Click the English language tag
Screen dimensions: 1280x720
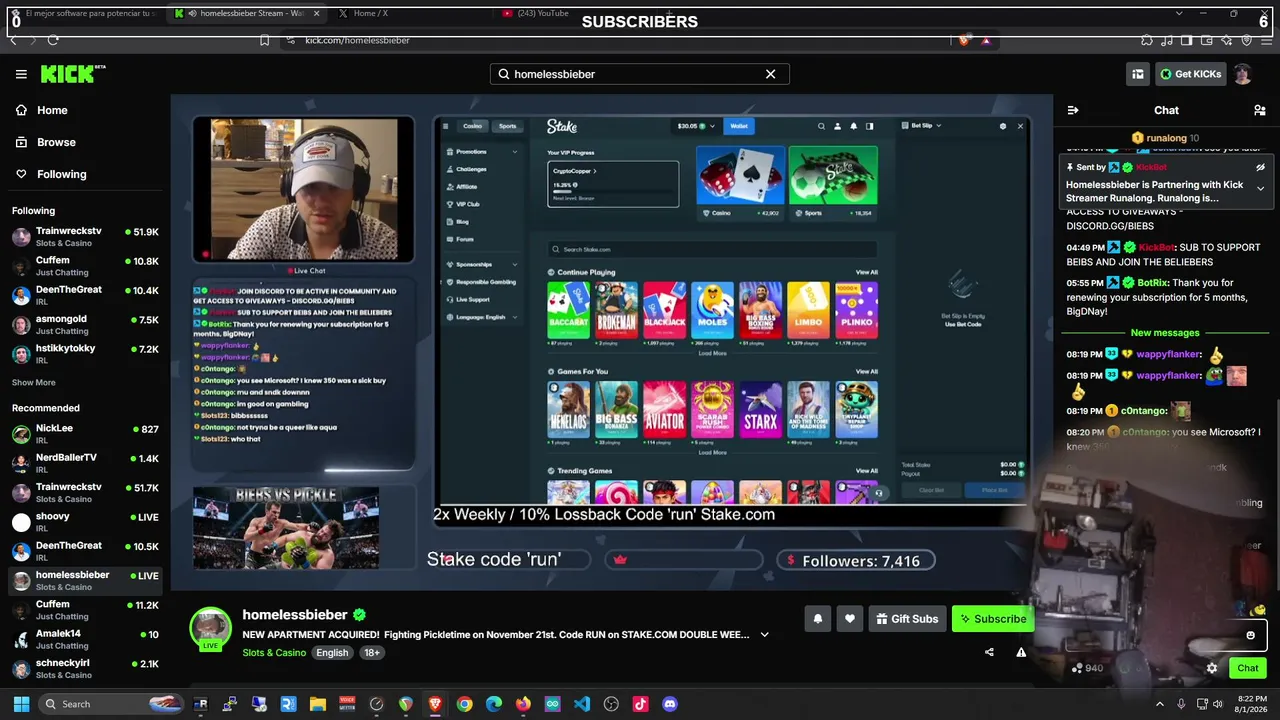pyautogui.click(x=332, y=653)
